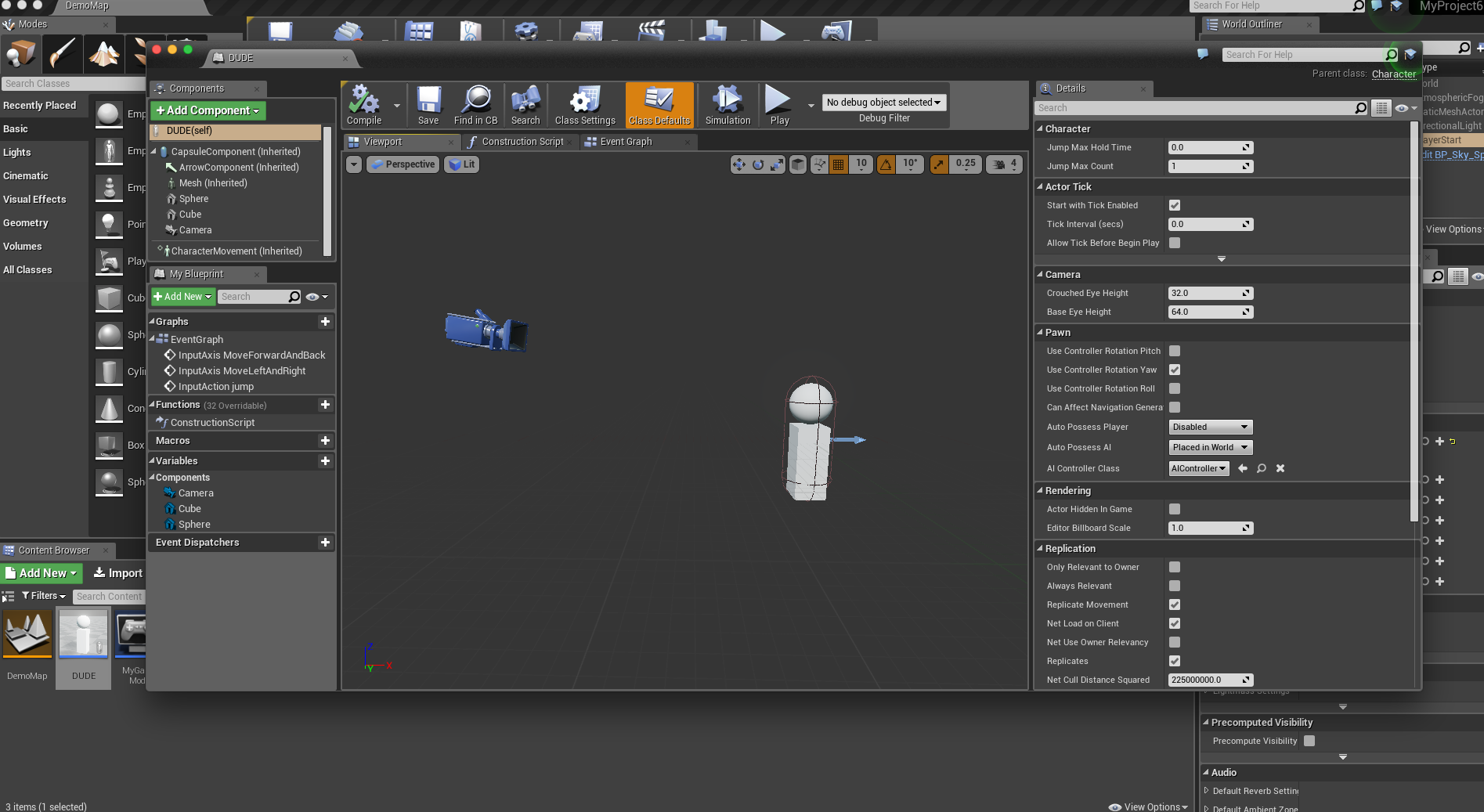Click the plus icon beside Variables
Image resolution: width=1484 pixels, height=812 pixels.
325,461
